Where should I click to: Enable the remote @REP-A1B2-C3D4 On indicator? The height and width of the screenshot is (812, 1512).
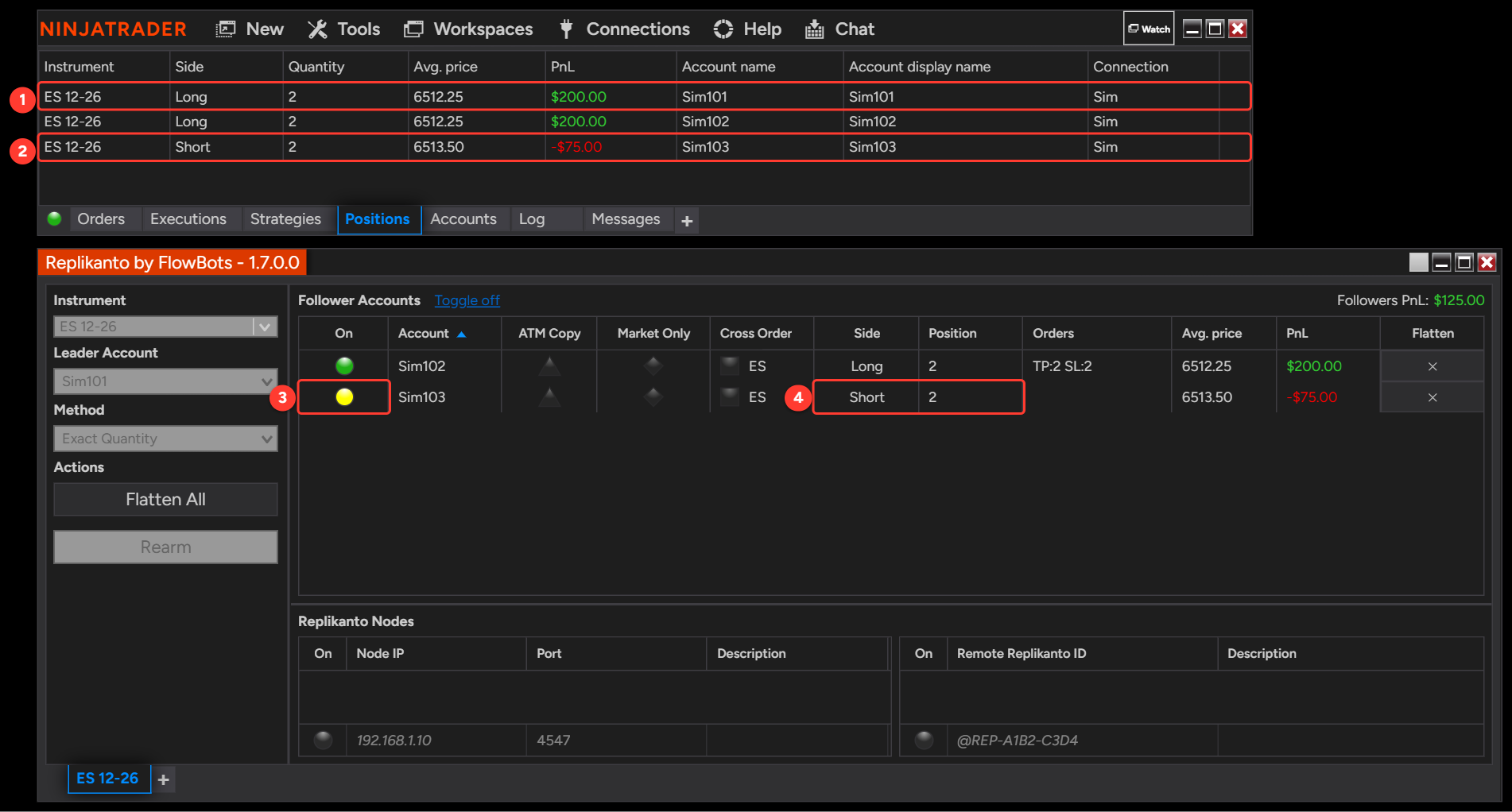(x=924, y=740)
